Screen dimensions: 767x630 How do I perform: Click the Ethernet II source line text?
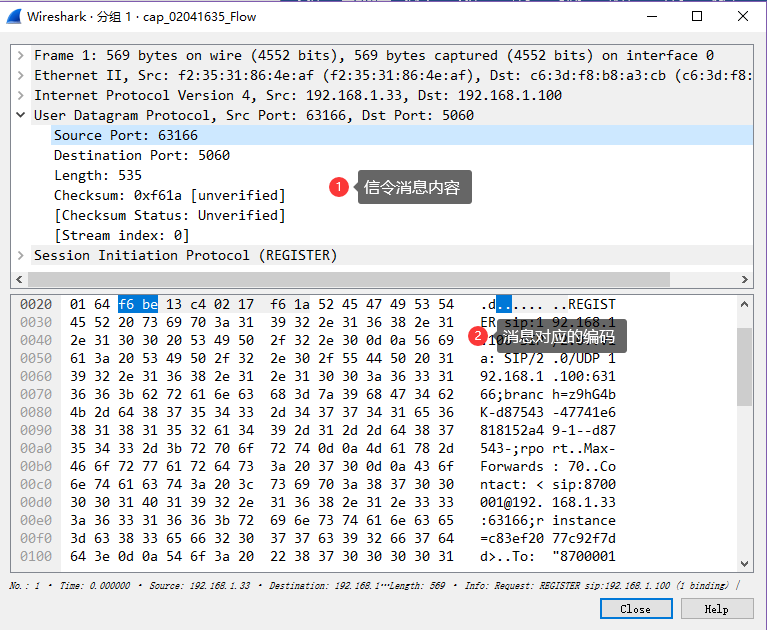[393, 75]
